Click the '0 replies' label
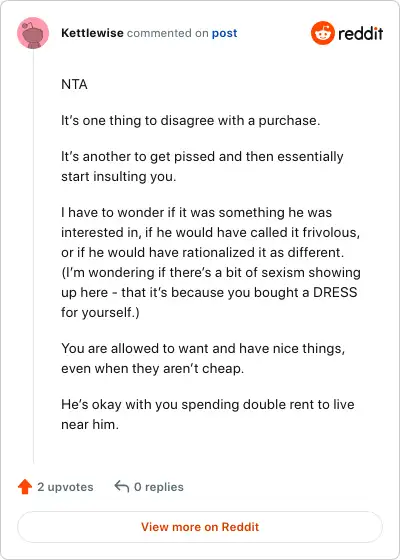 point(159,487)
